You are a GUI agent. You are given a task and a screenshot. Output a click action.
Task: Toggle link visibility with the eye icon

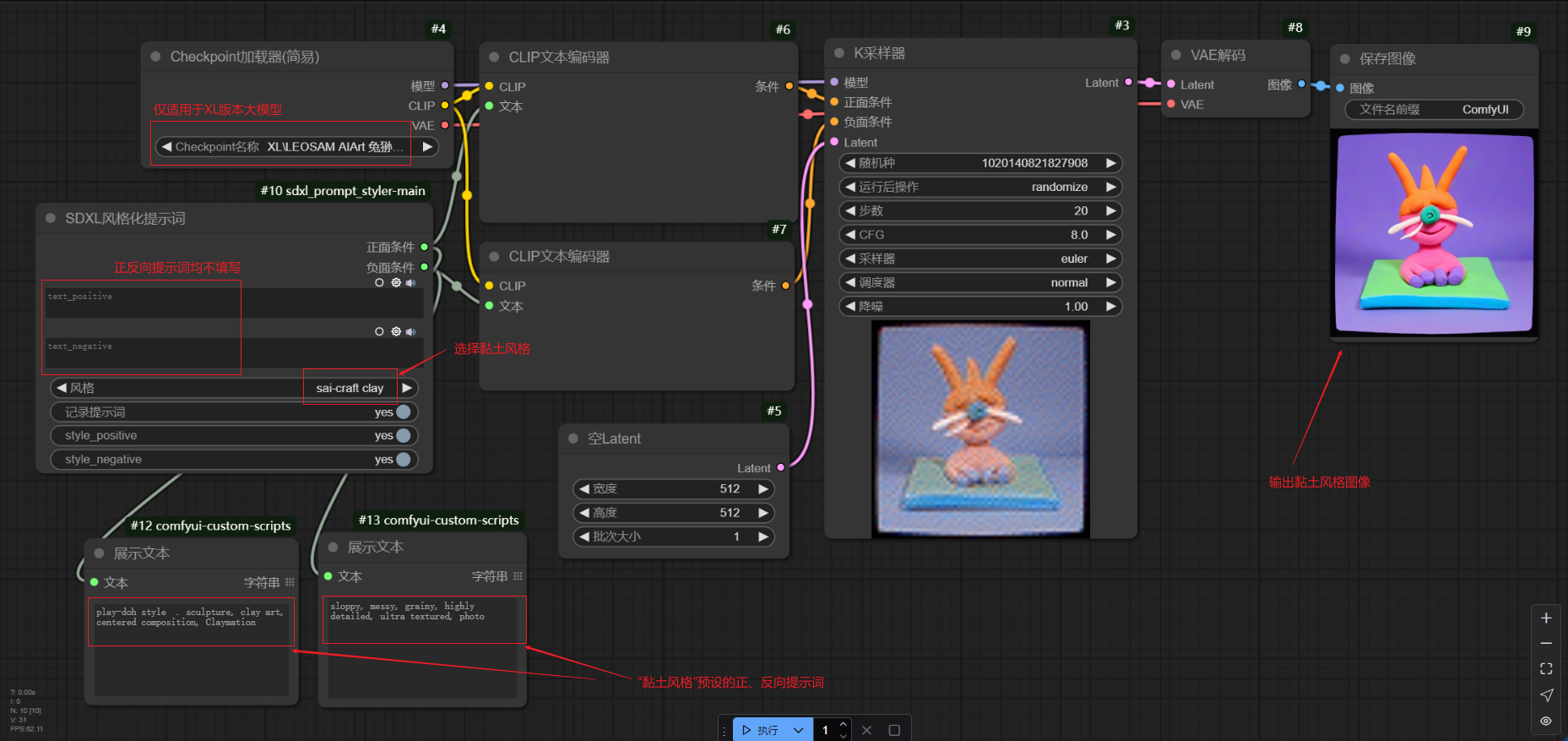pyautogui.click(x=1546, y=721)
